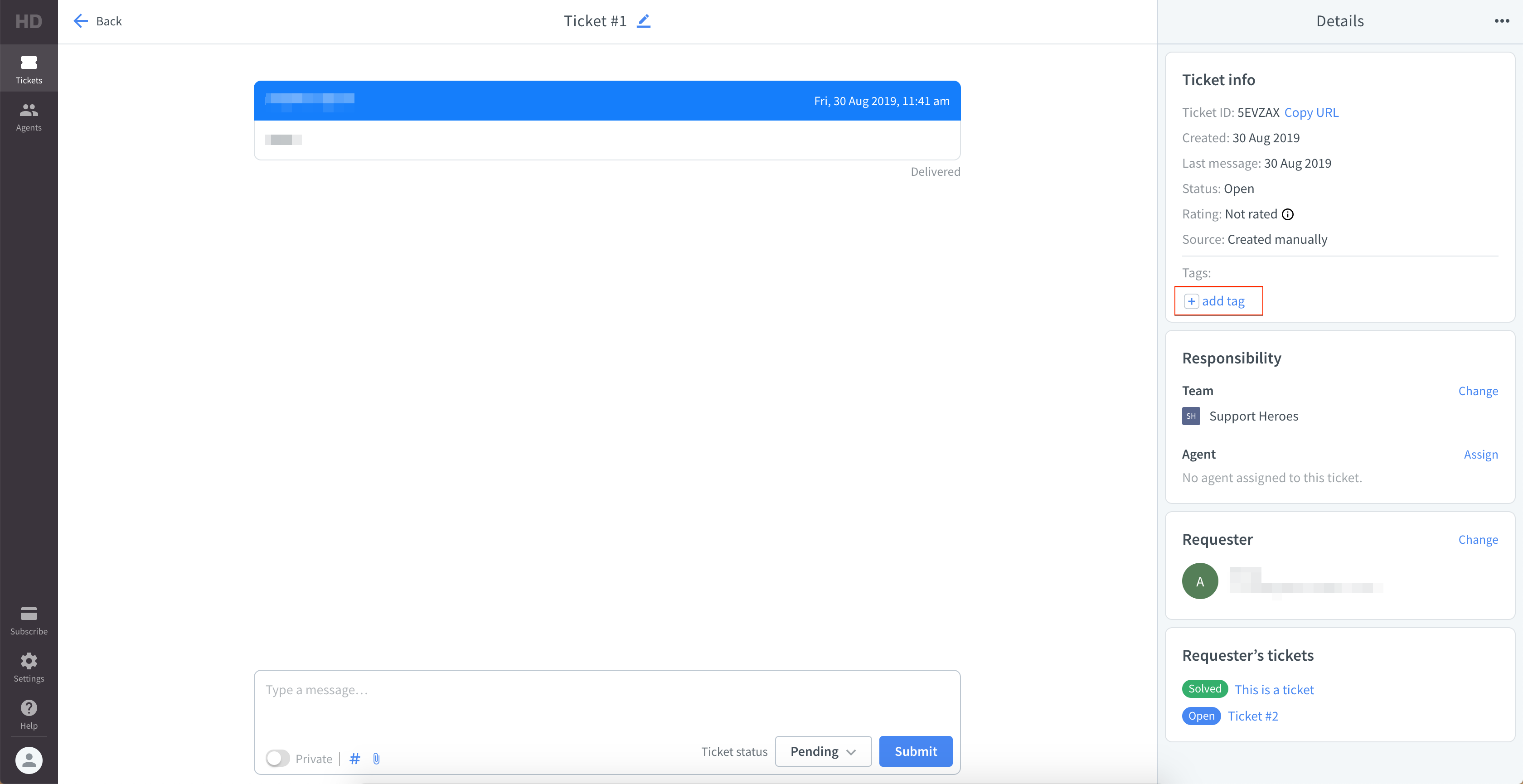The image size is (1523, 784).
Task: Copy the ticket URL
Action: [1311, 112]
